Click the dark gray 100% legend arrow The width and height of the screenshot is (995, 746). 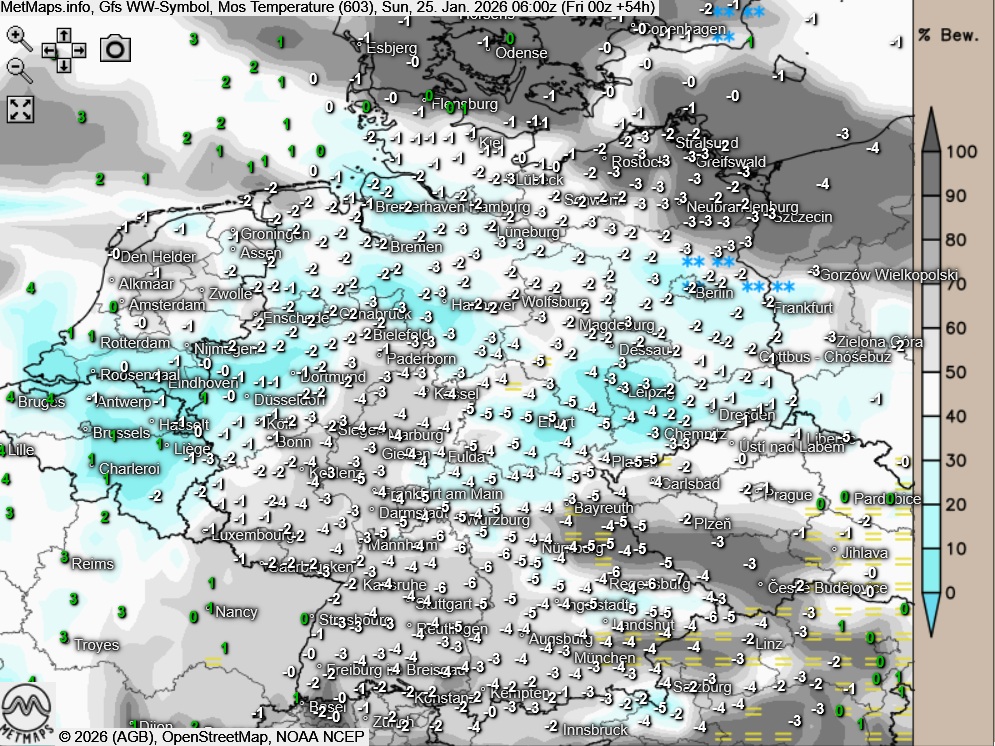click(931, 130)
